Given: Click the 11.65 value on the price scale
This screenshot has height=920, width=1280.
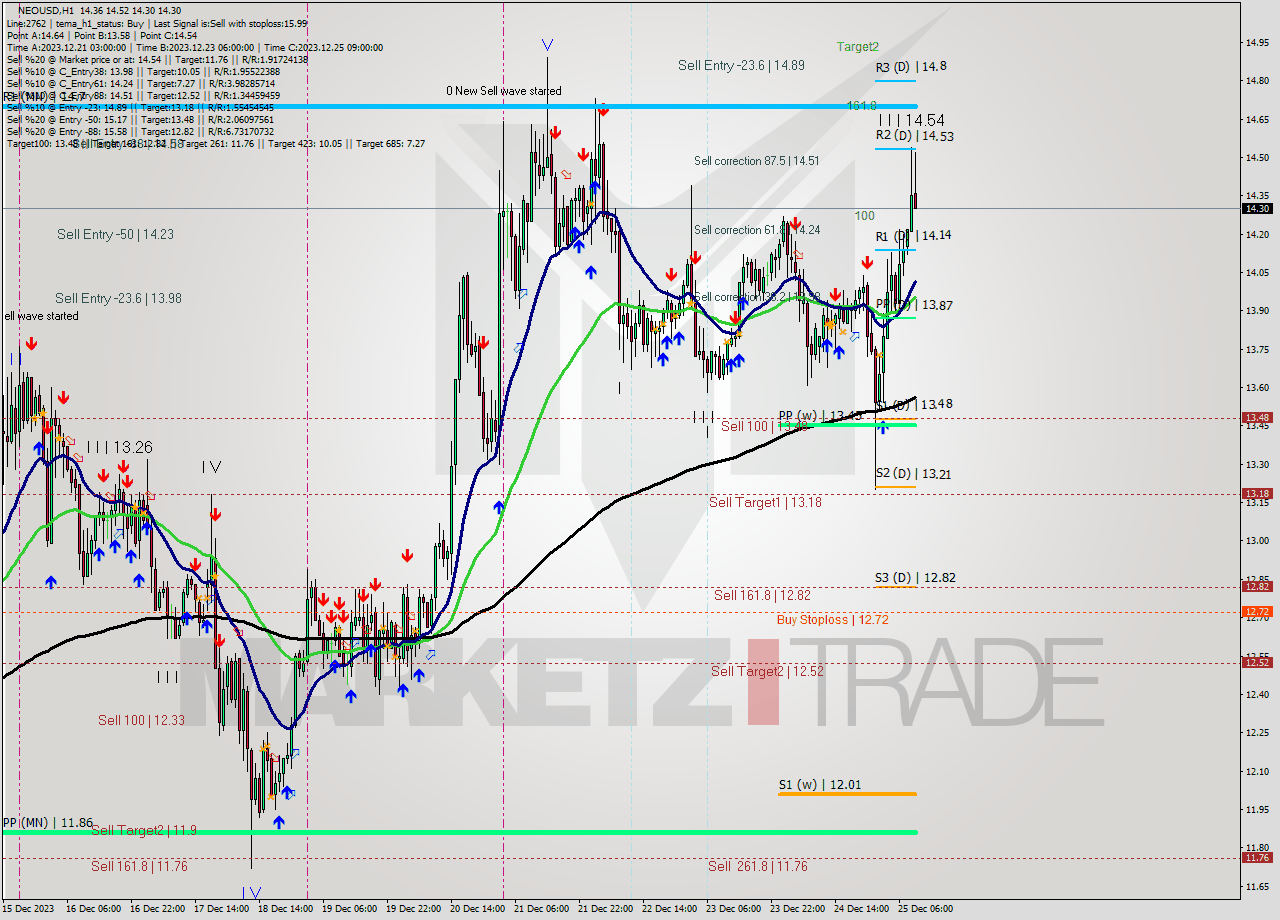Looking at the screenshot, I should 1257,887.
